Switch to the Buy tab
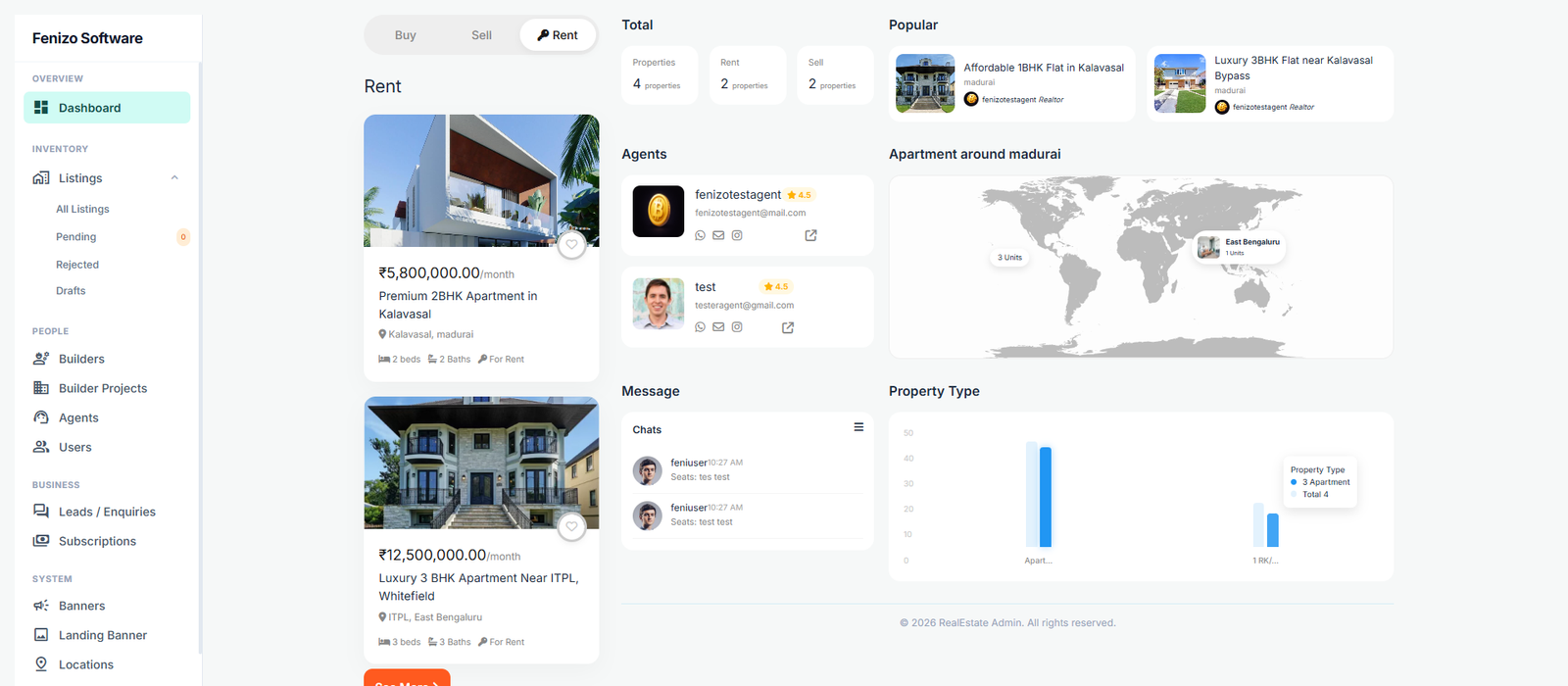Screen dimensions: 1568x686 tap(406, 35)
